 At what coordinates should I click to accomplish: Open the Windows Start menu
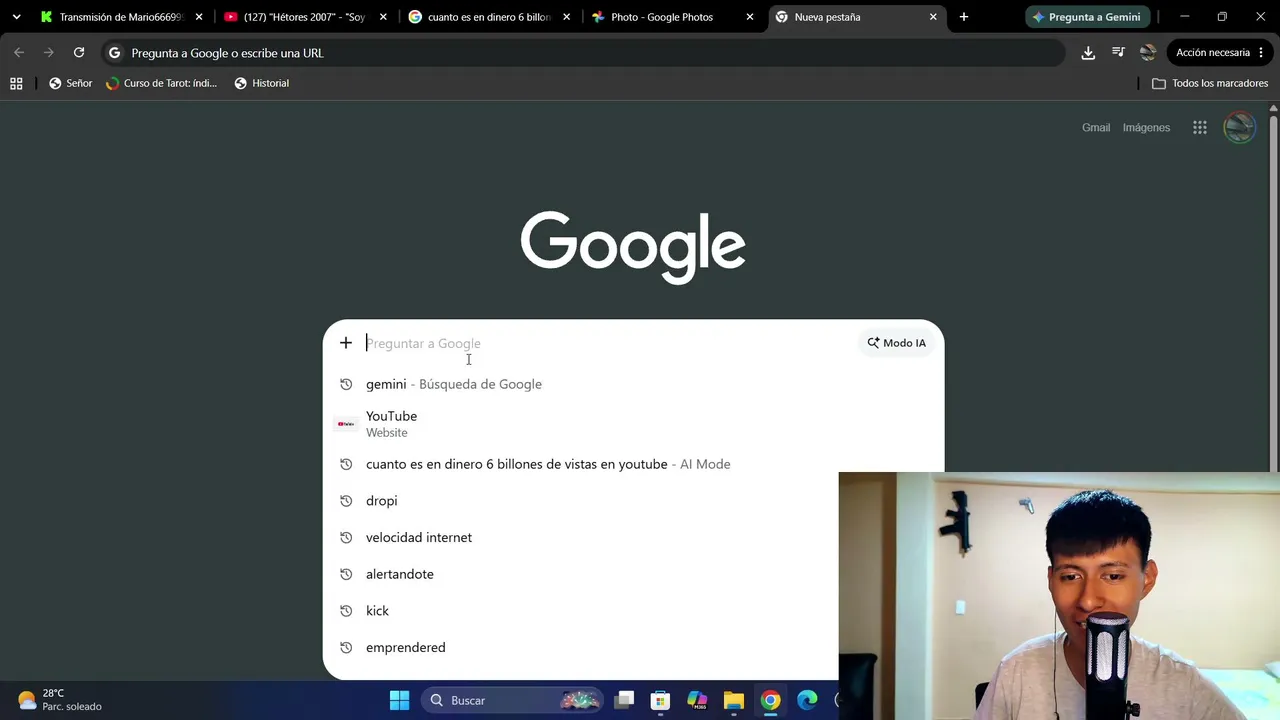(x=399, y=700)
